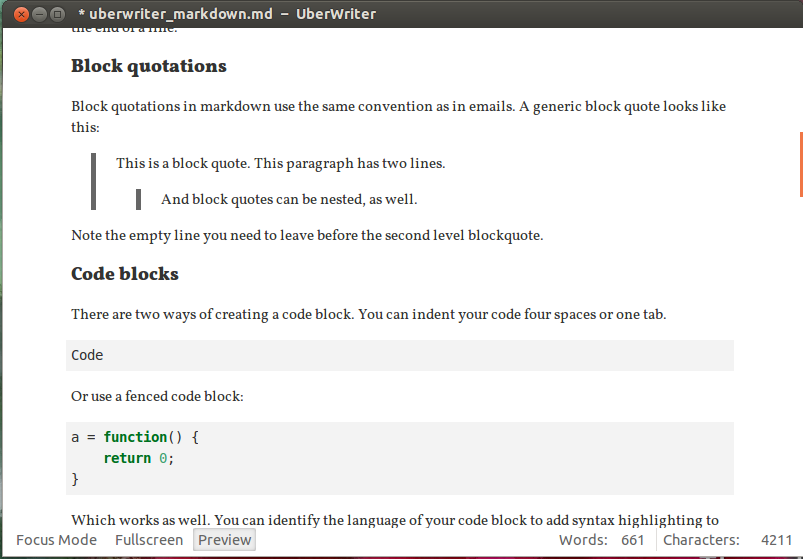
Task: Click the 'Note the empty line' paragraph
Action: tap(307, 235)
